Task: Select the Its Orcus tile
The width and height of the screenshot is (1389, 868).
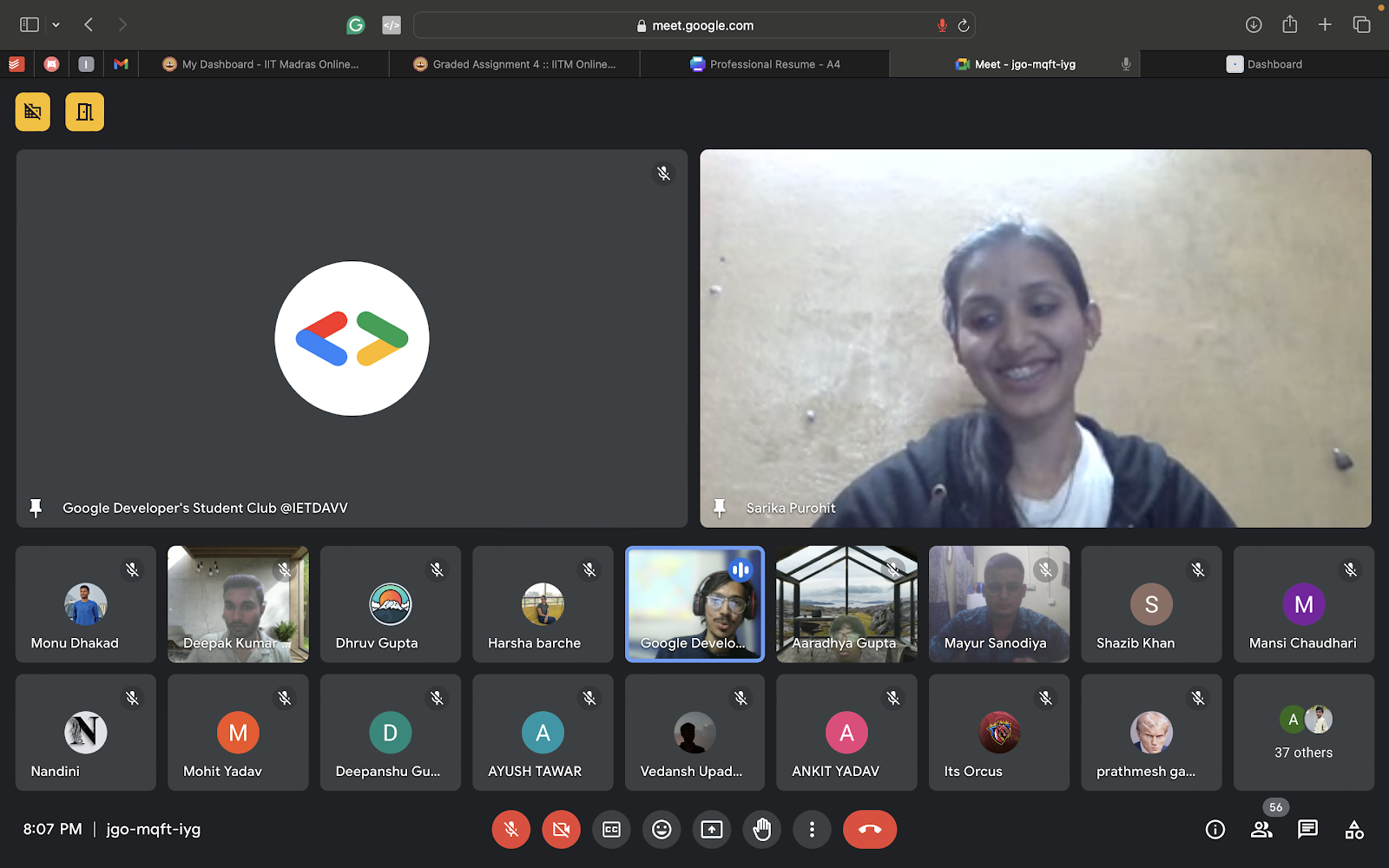Action: [x=999, y=733]
